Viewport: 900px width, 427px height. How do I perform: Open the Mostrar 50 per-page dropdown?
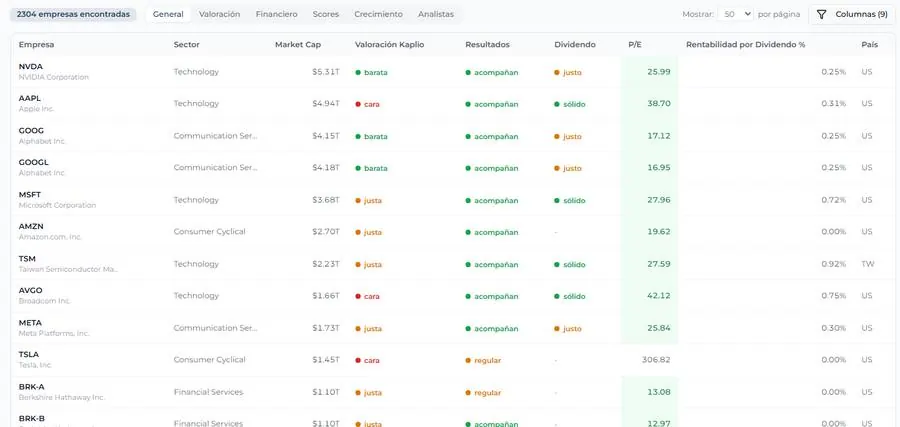pyautogui.click(x=735, y=14)
